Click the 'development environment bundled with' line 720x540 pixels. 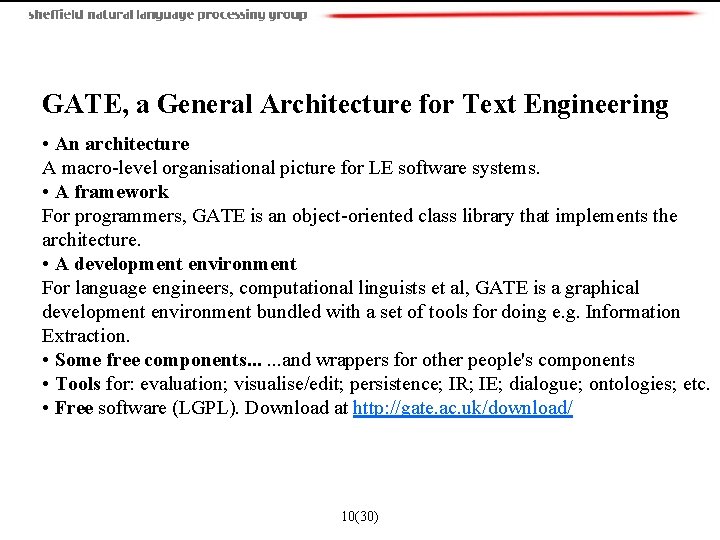[x=361, y=312]
